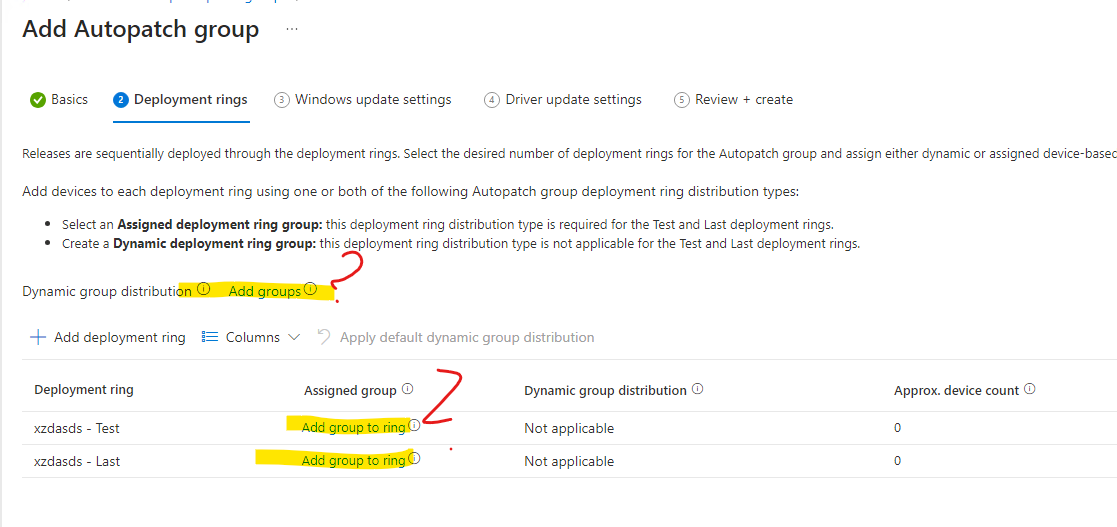The image size is (1117, 527).
Task: Click the Assigned group column header
Action: (350, 391)
